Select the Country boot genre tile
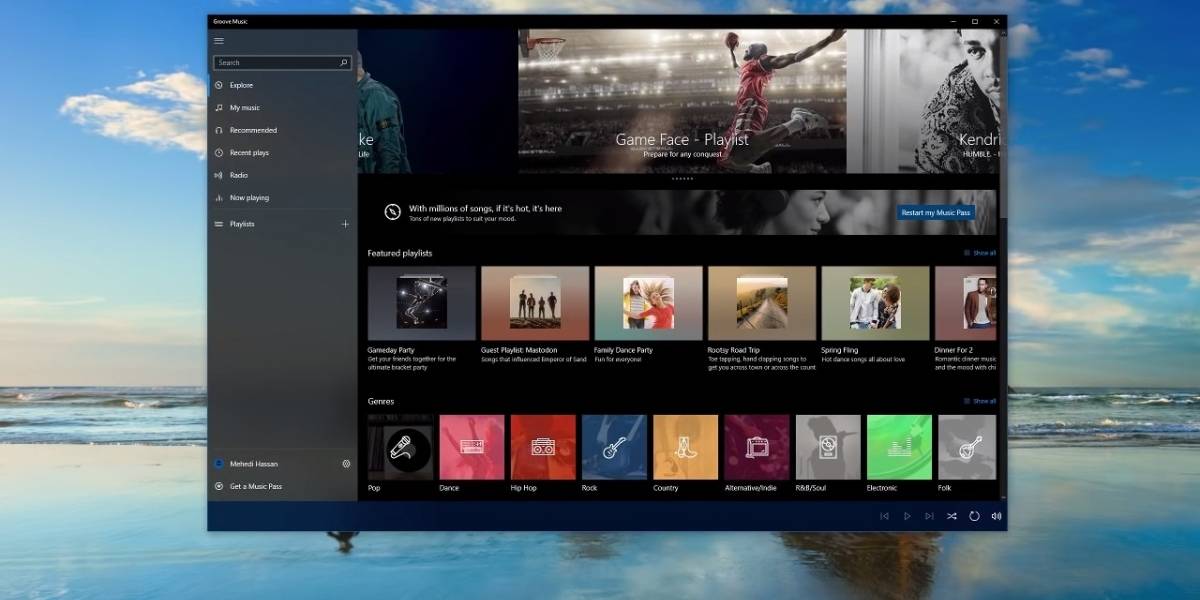The width and height of the screenshot is (1200, 600). [x=685, y=447]
